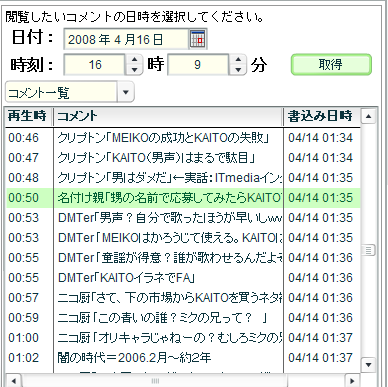The image size is (388, 387).
Task: Select the 00:47 comment about KAITO(男声)
Action: (183, 158)
